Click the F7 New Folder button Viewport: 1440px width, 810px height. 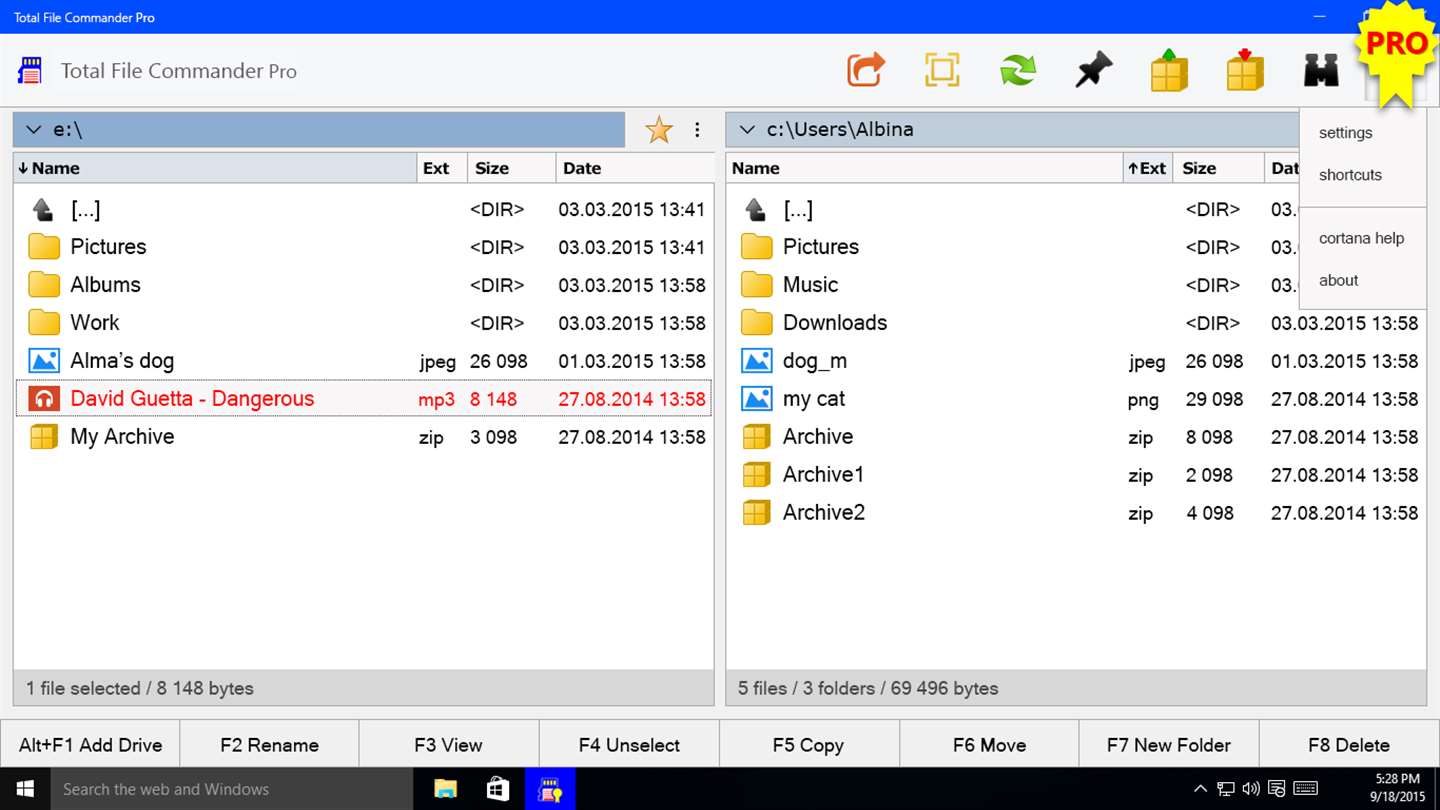pos(1169,745)
